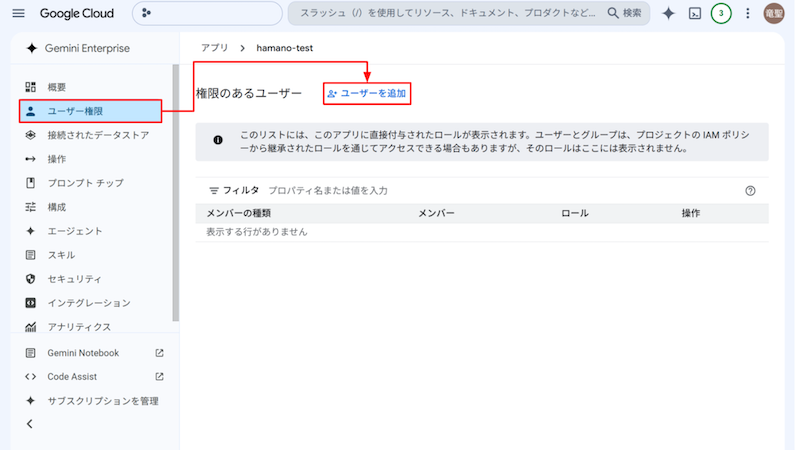Click hamano-test breadcrumb
This screenshot has height=450, width=804.
coord(285,48)
